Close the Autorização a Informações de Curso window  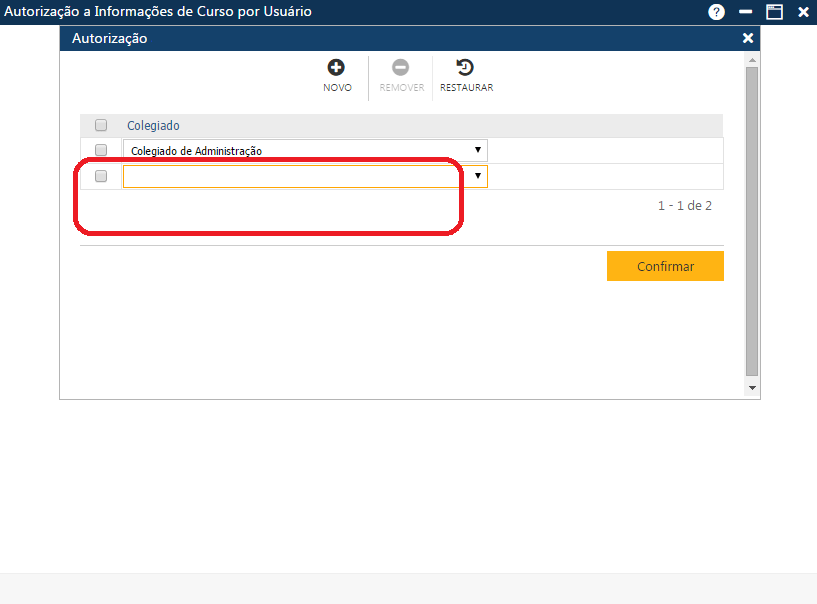803,12
